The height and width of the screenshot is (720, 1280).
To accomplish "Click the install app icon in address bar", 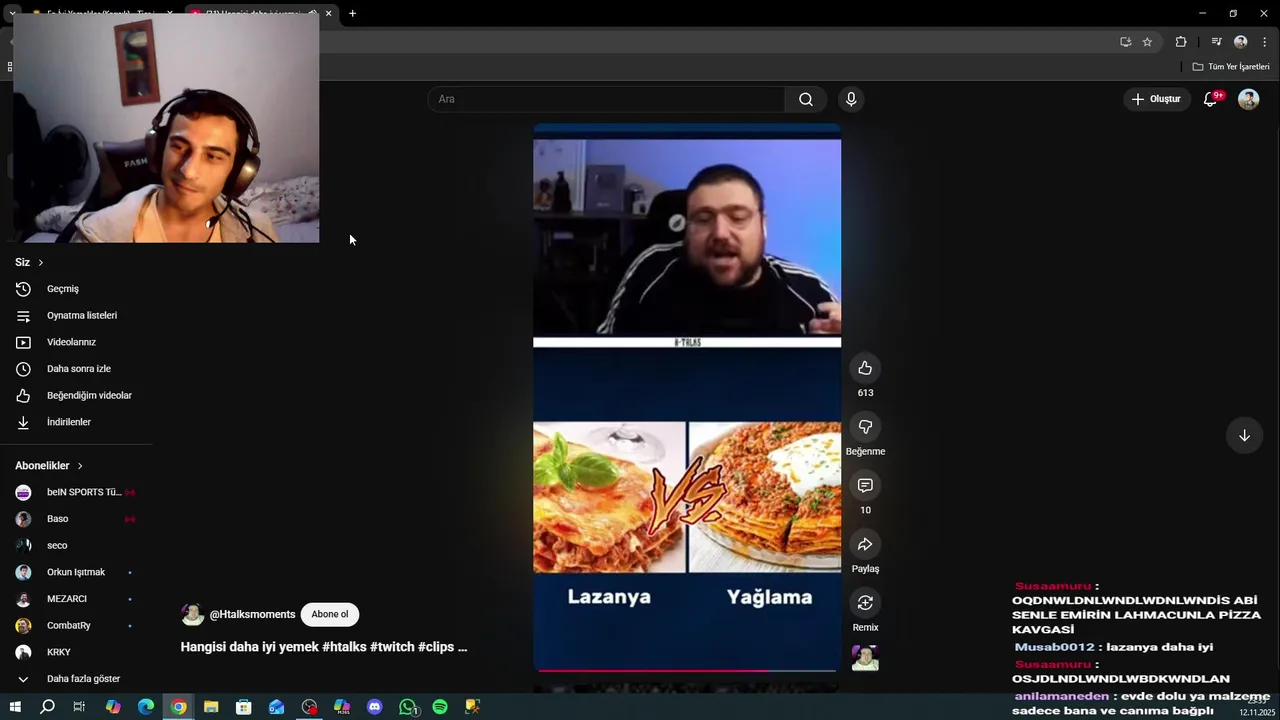I will tap(1125, 42).
